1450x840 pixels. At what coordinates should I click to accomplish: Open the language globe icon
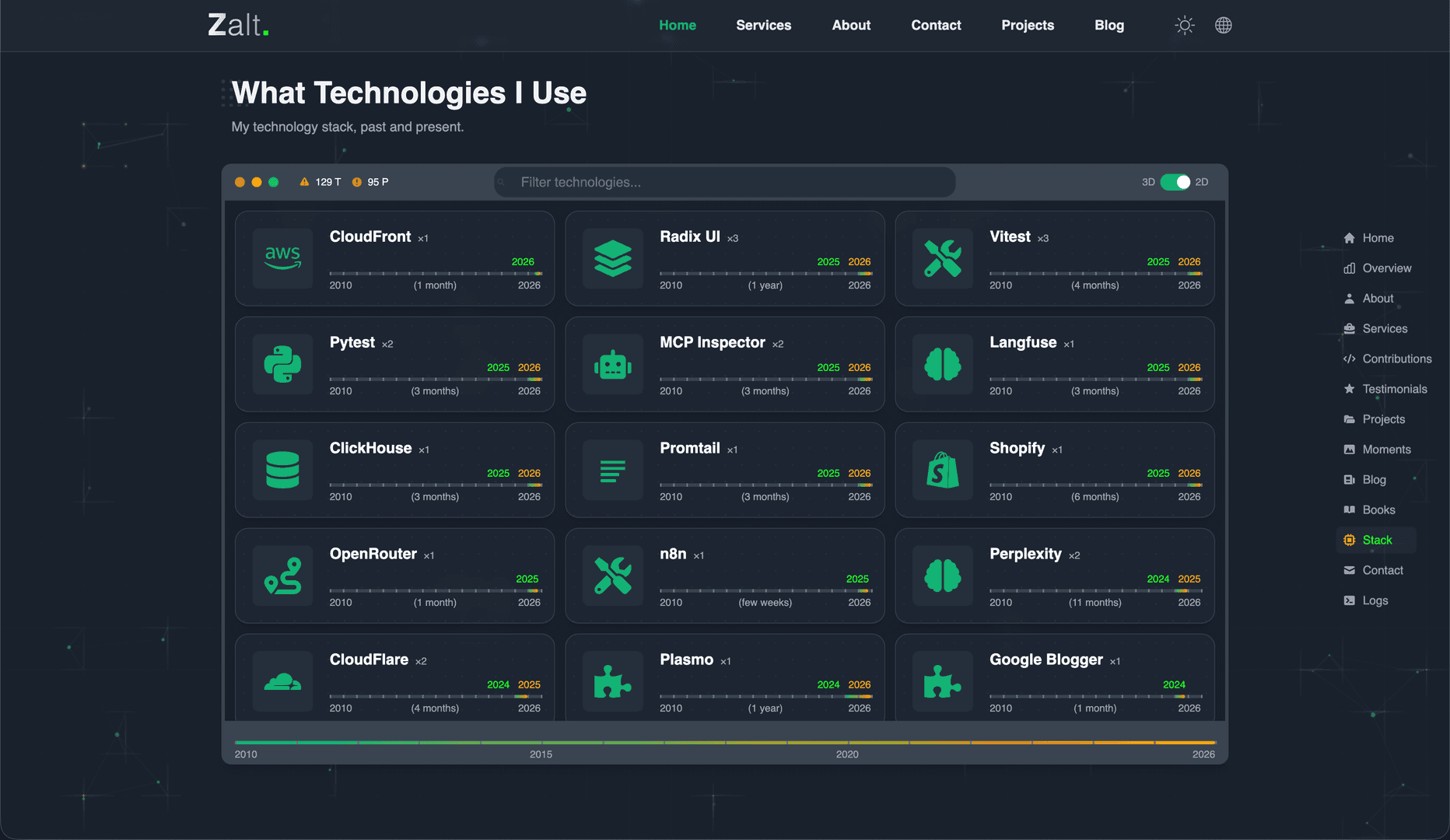[x=1223, y=26]
